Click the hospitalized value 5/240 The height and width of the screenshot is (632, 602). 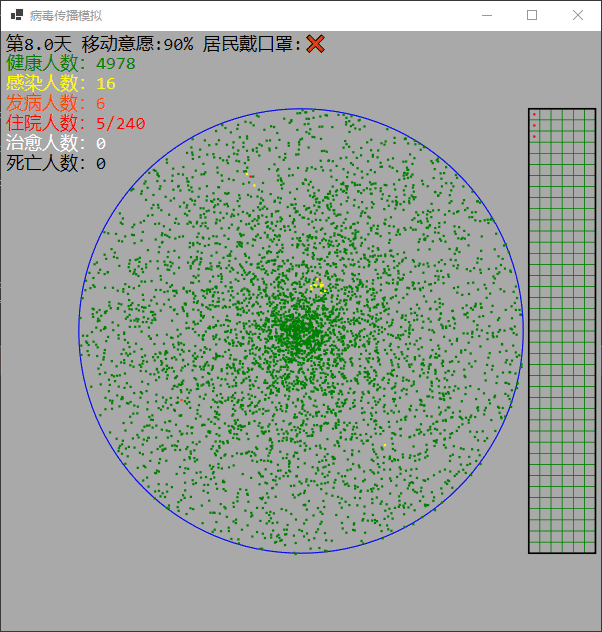121,124
